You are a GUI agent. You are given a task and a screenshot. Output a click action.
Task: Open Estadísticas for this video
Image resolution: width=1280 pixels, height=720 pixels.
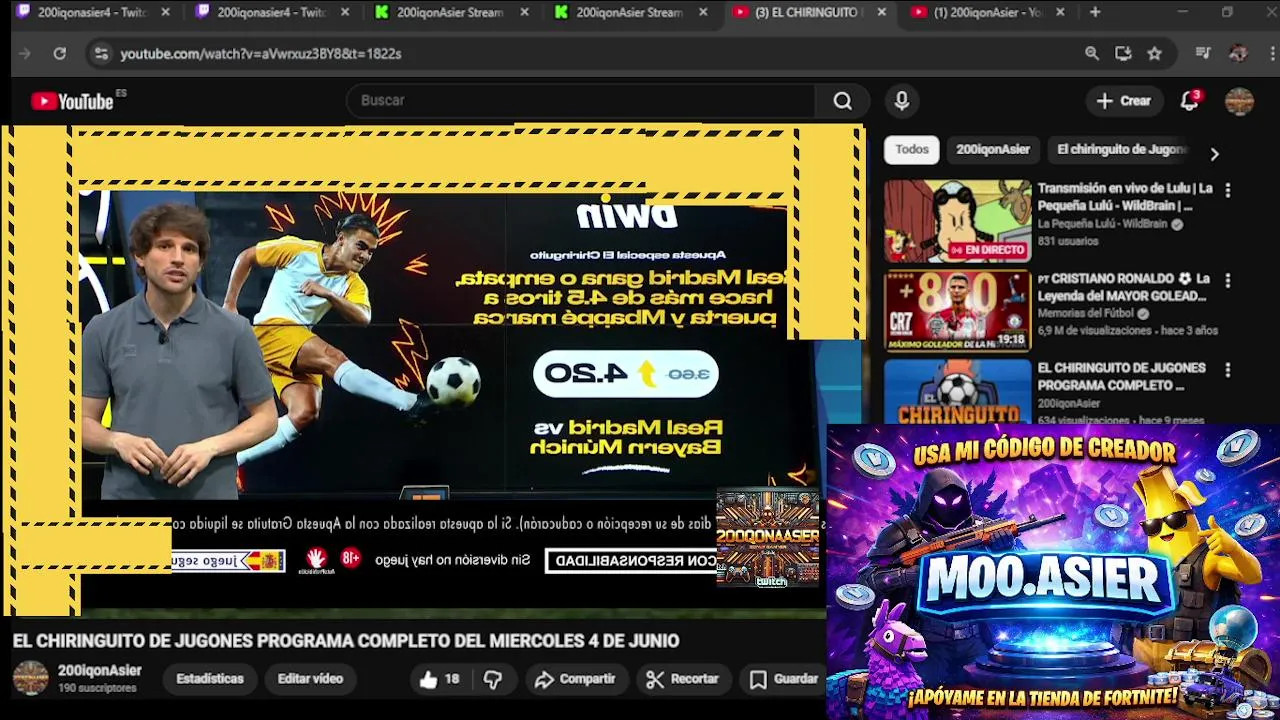coord(210,679)
